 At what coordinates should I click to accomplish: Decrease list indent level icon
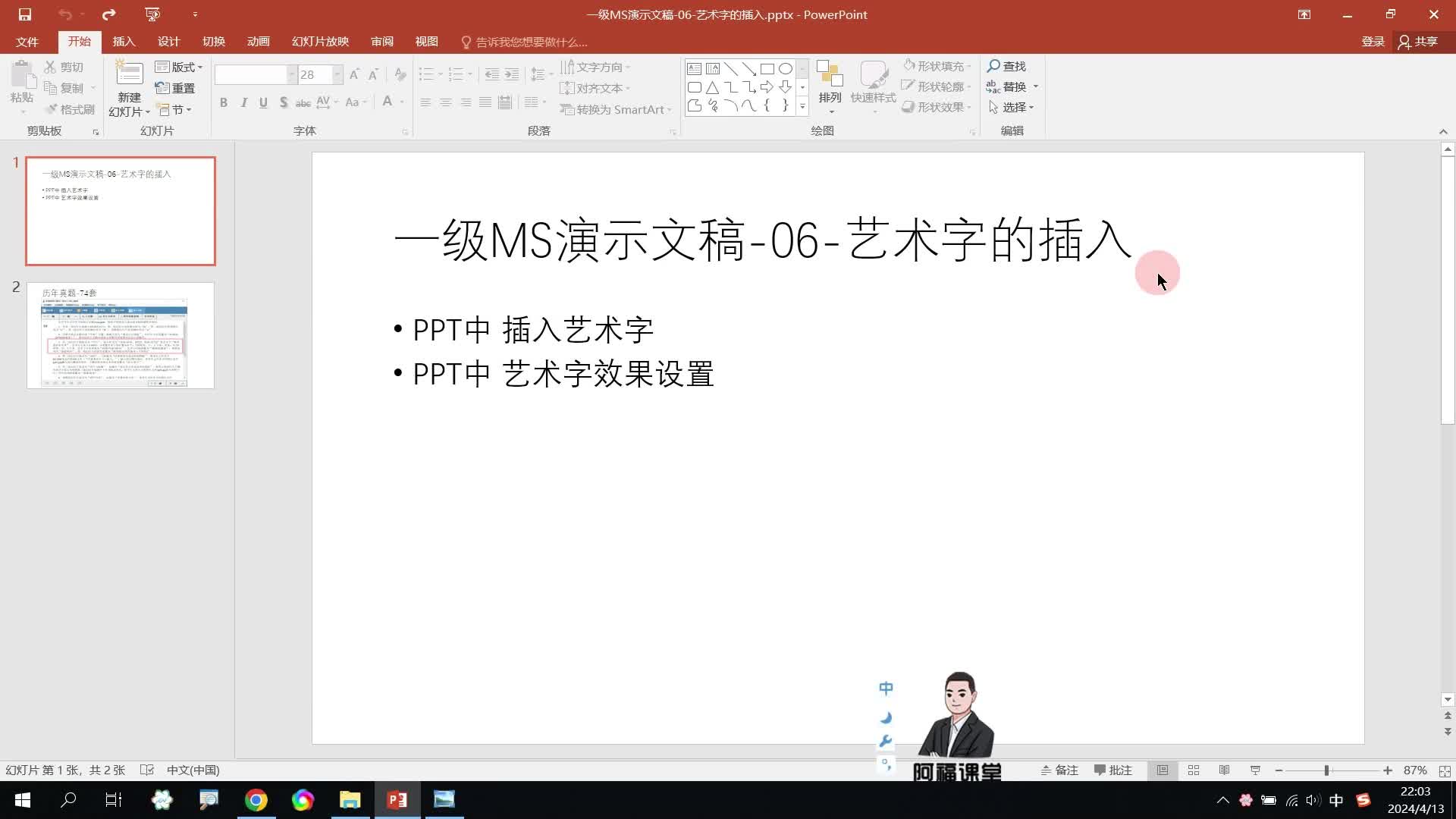(492, 74)
